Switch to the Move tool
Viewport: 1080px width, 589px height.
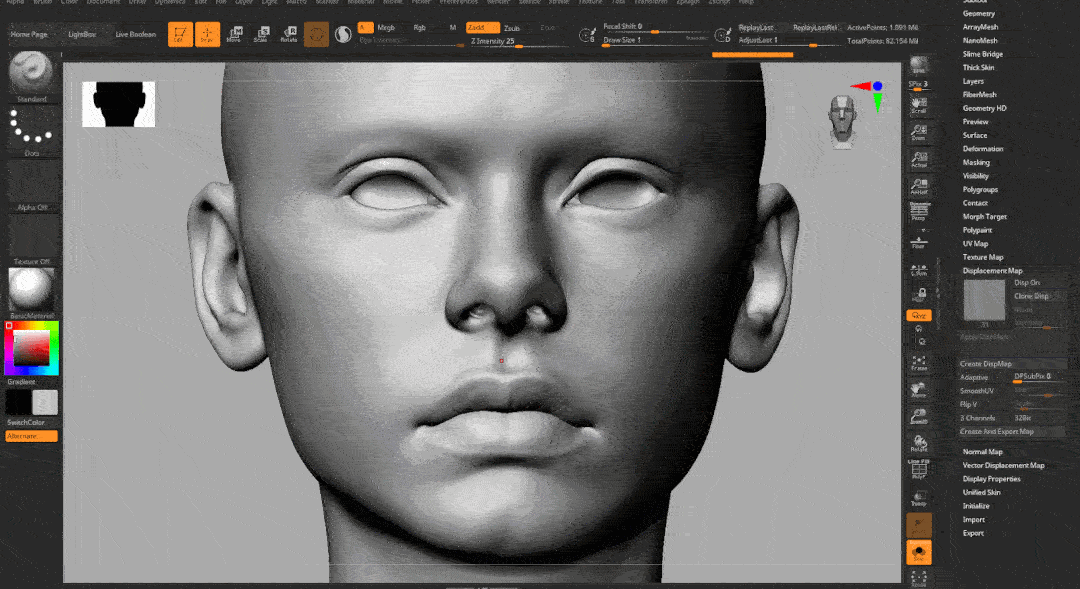click(234, 35)
